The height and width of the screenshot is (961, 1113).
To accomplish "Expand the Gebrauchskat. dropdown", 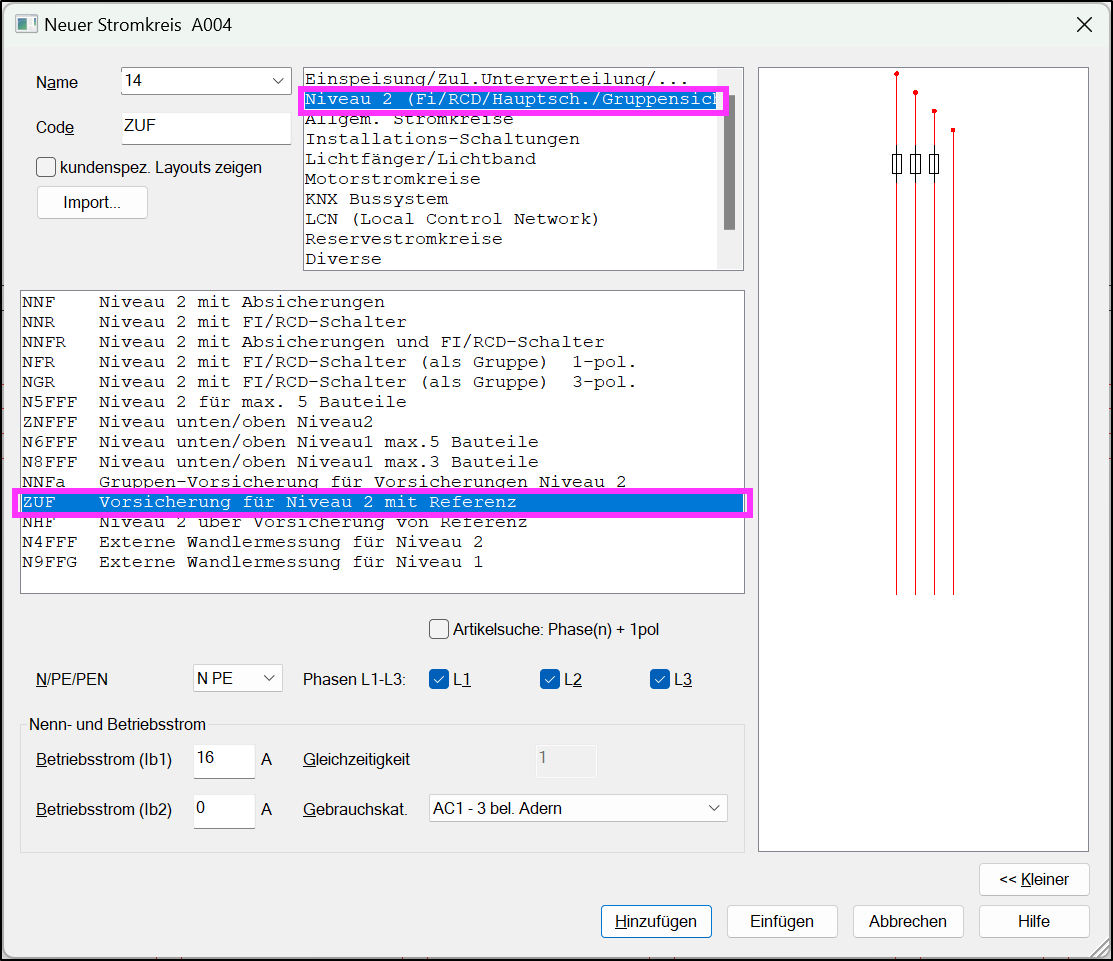I will point(578,808).
